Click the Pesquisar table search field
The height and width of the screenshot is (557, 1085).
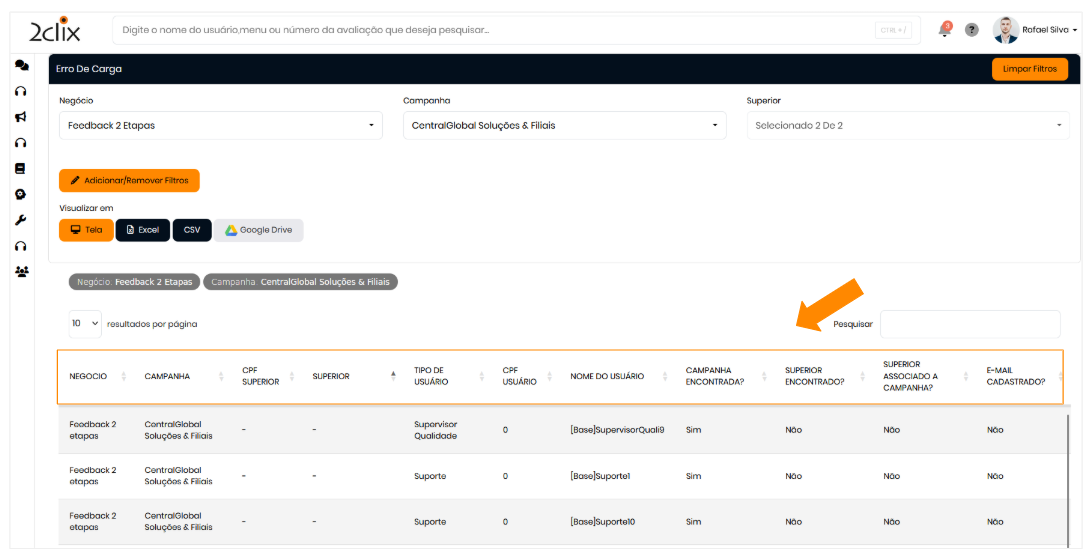tap(969, 324)
